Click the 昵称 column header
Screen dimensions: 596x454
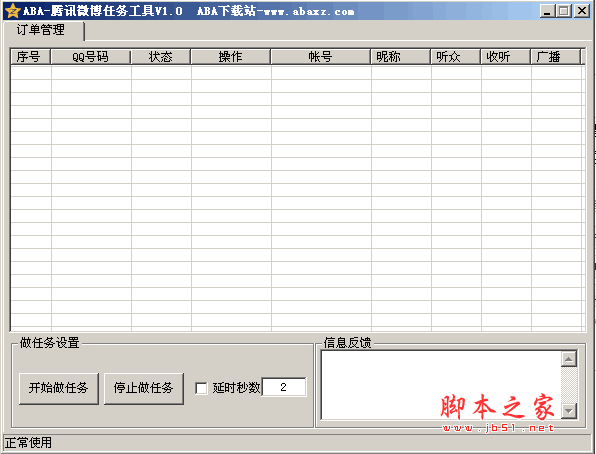point(401,57)
